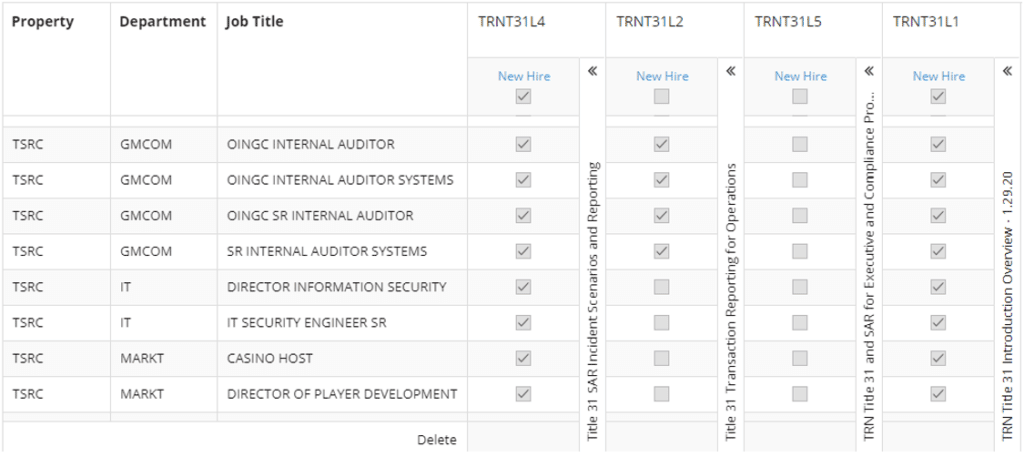Collapse the TRNT31L2 column group chevron

pos(730,71)
